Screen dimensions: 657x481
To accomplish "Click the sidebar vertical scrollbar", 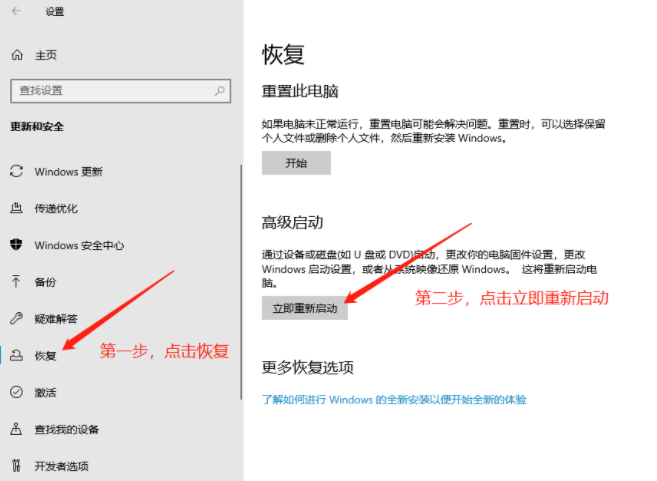I will [x=241, y=282].
